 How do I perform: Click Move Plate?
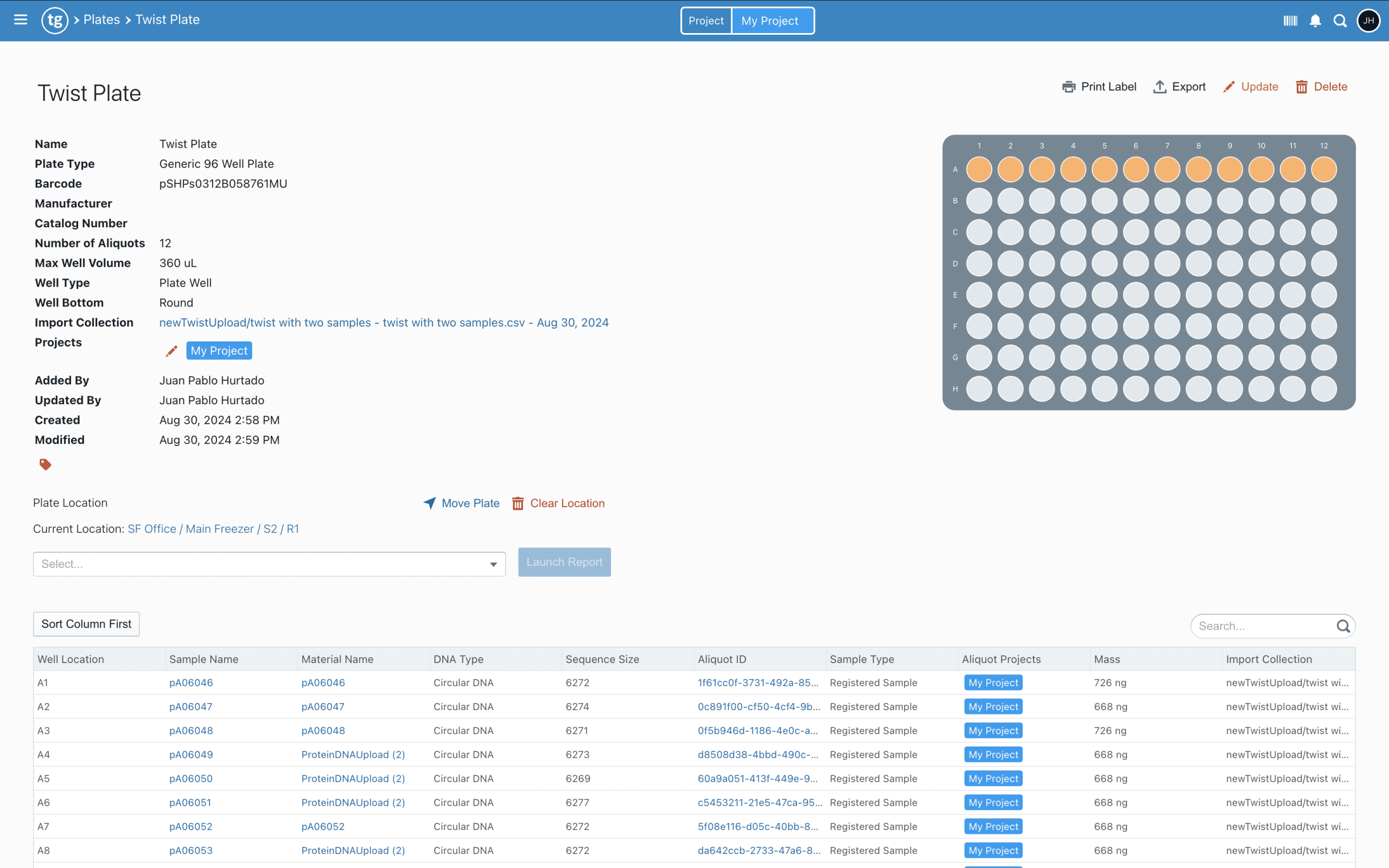click(x=462, y=503)
